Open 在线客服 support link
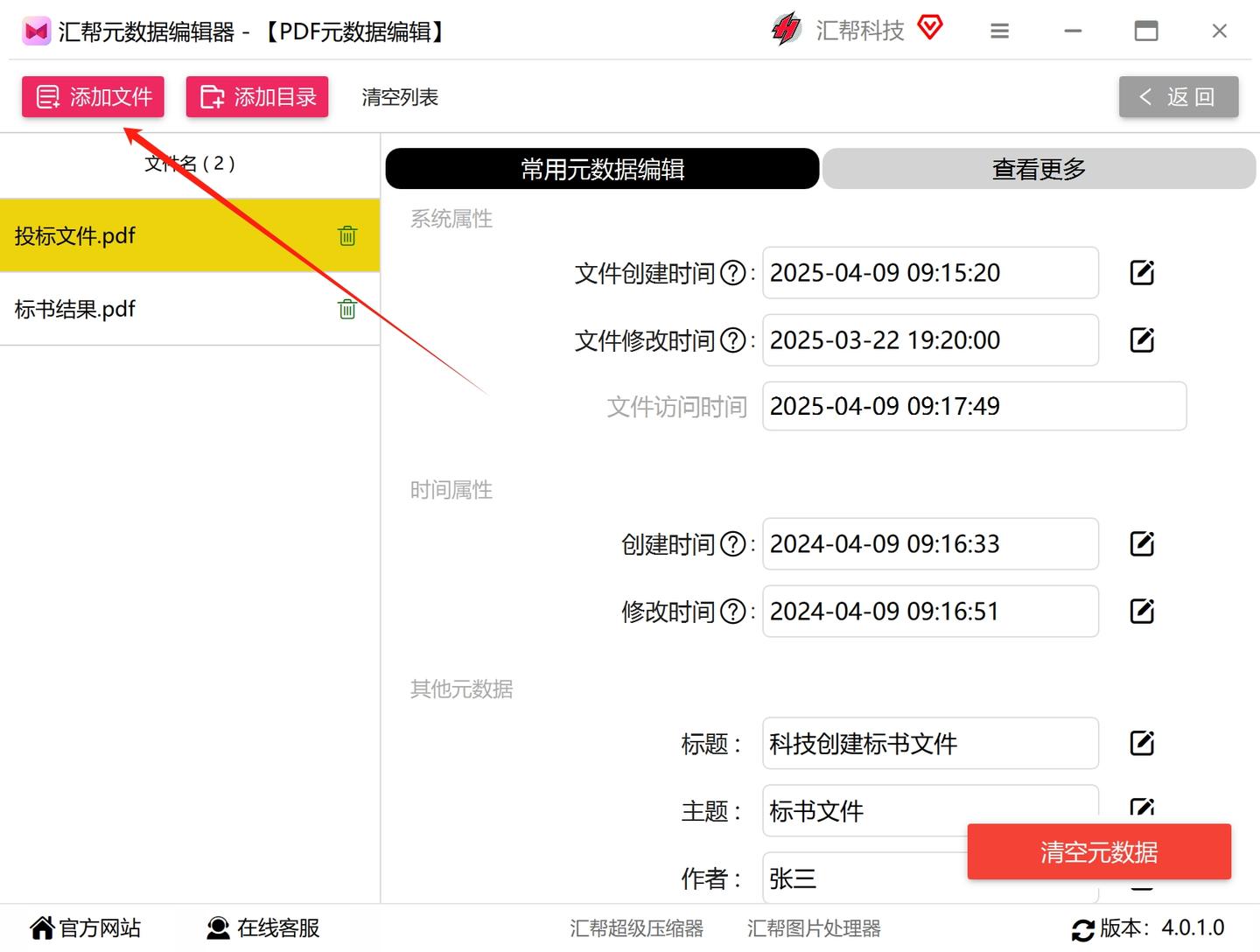 (x=263, y=928)
